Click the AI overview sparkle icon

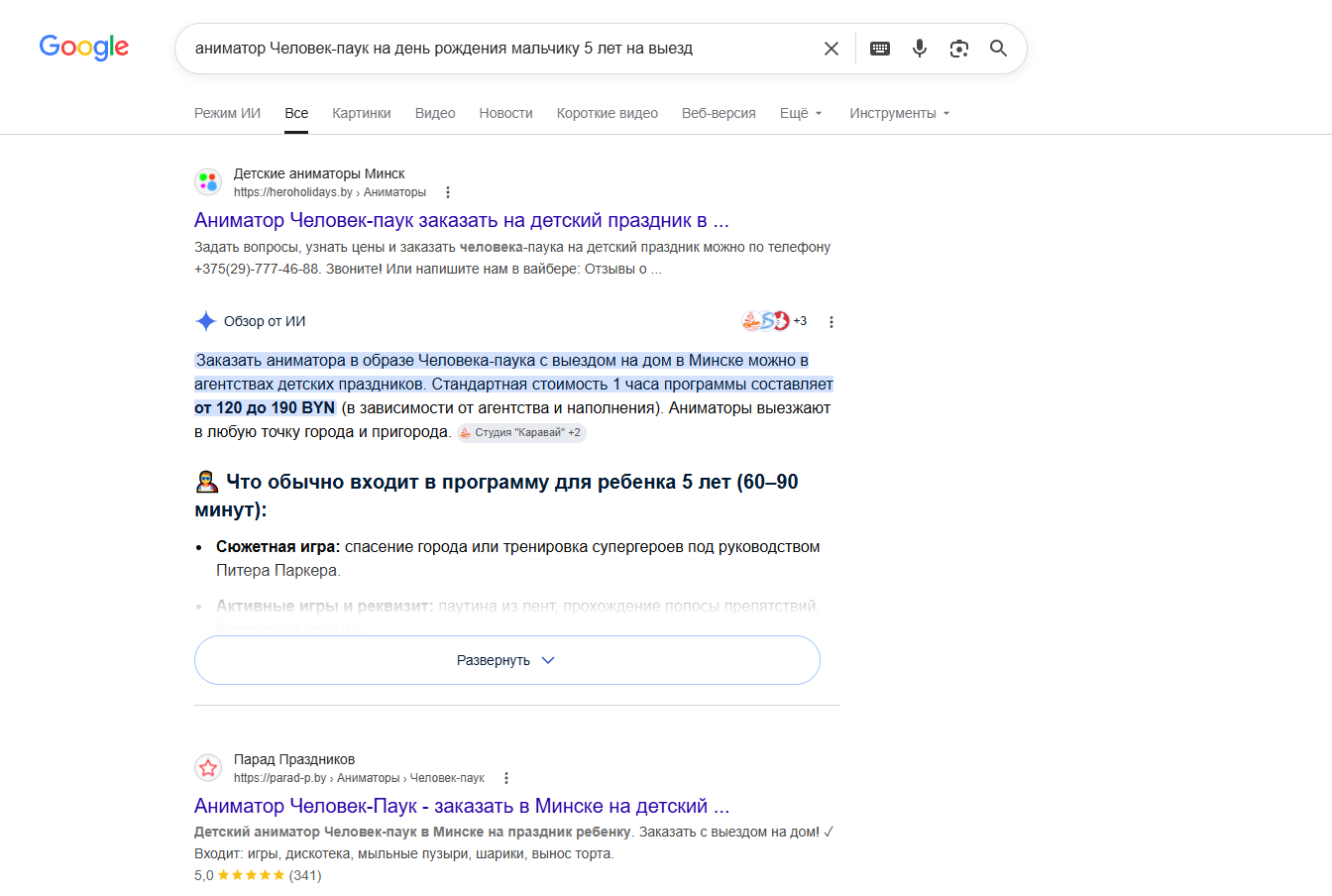pyautogui.click(x=206, y=321)
